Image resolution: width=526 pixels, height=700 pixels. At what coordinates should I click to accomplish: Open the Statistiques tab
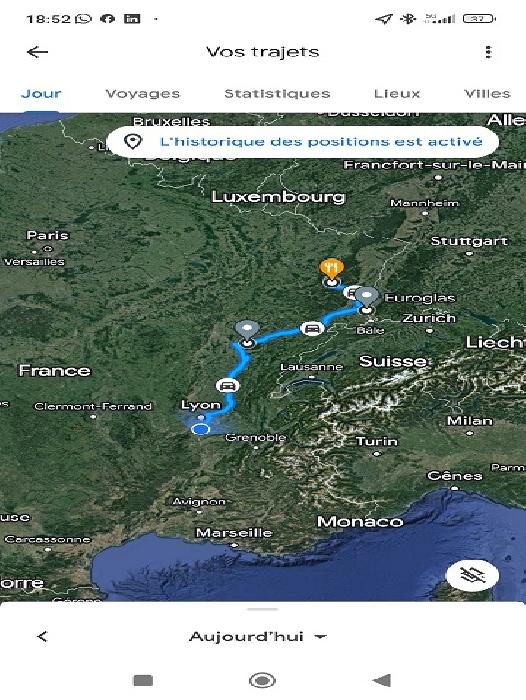277,94
